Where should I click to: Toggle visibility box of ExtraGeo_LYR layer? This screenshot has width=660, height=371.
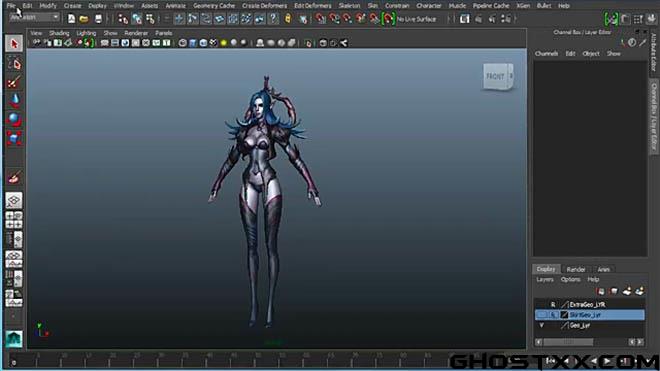542,304
